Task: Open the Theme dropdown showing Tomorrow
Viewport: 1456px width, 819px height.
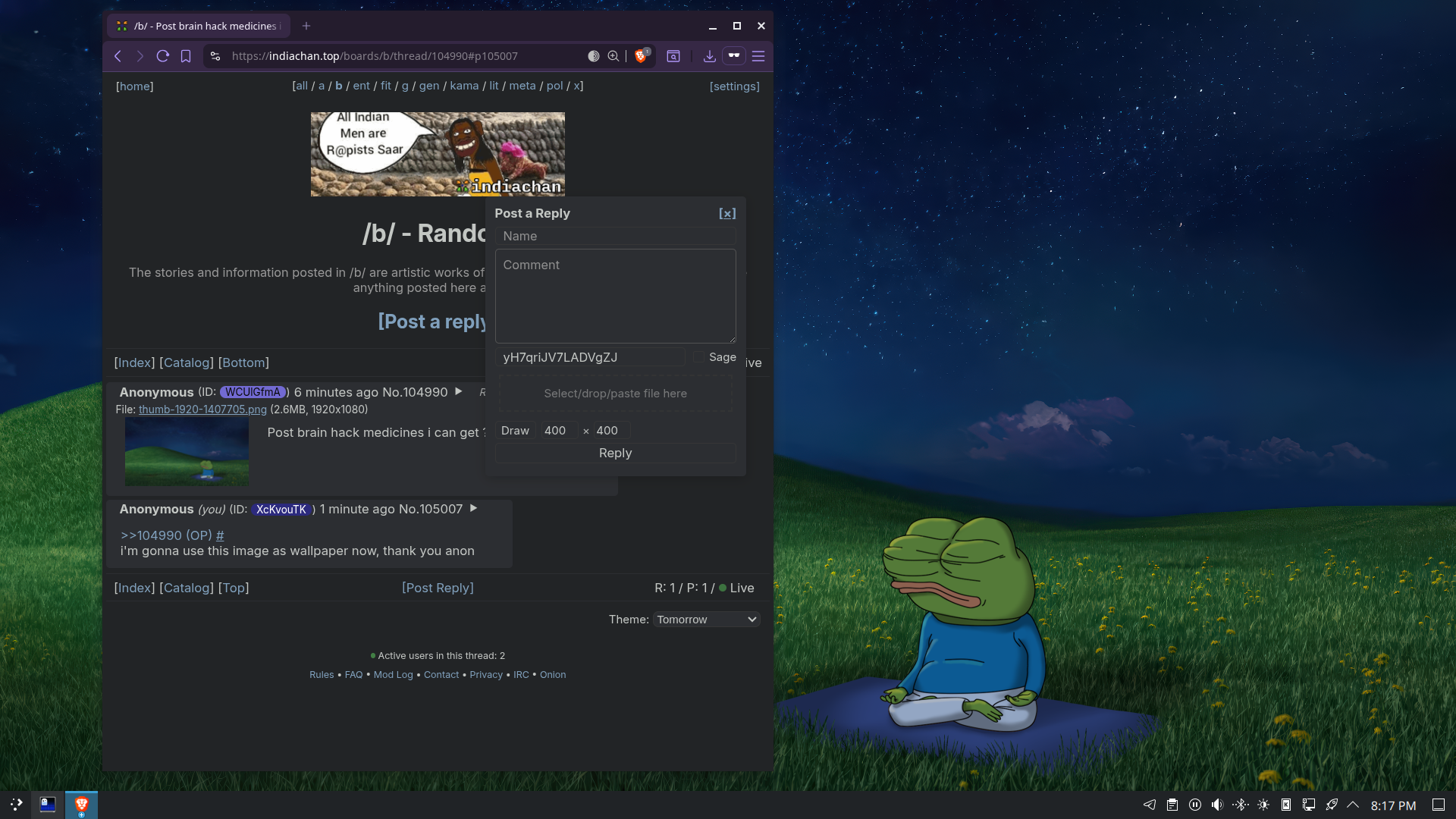Action: (x=707, y=620)
